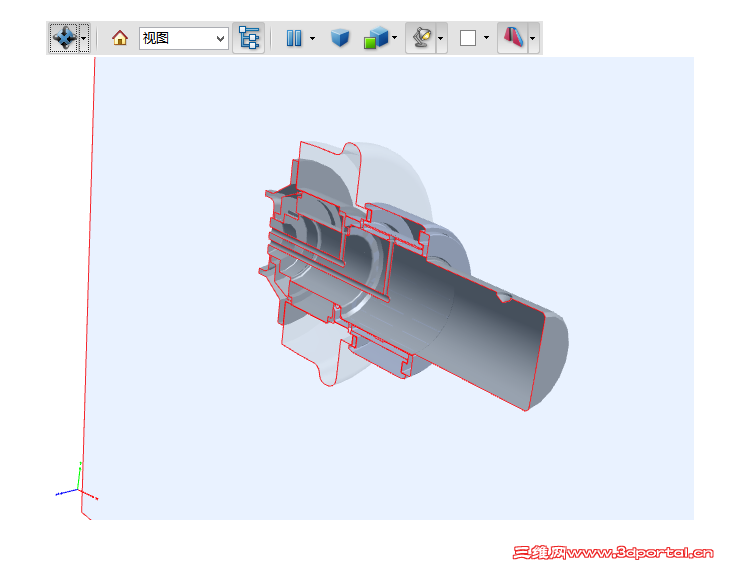Toggle the cross section tool
The height and width of the screenshot is (566, 733).
point(513,38)
